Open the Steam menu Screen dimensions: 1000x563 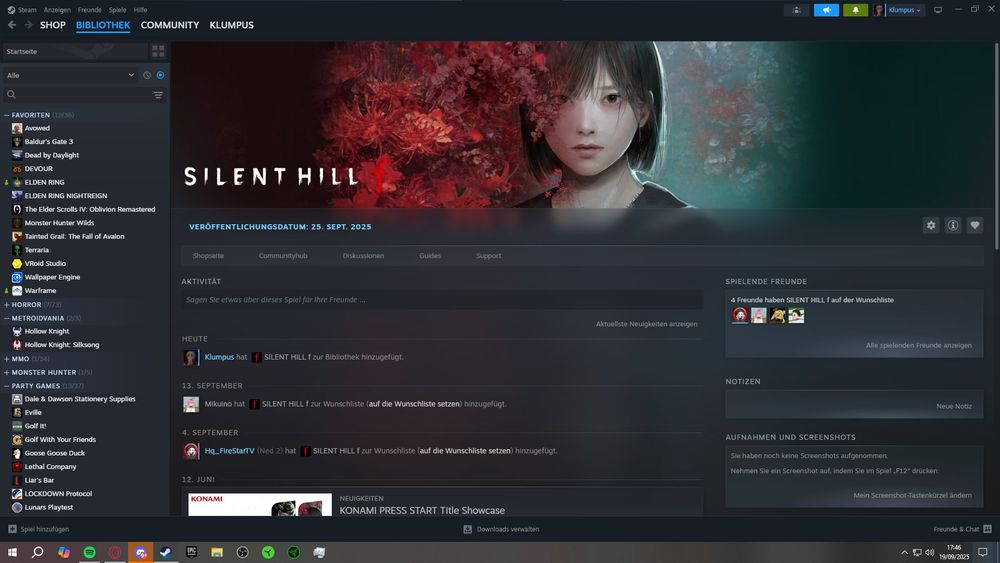(x=22, y=10)
